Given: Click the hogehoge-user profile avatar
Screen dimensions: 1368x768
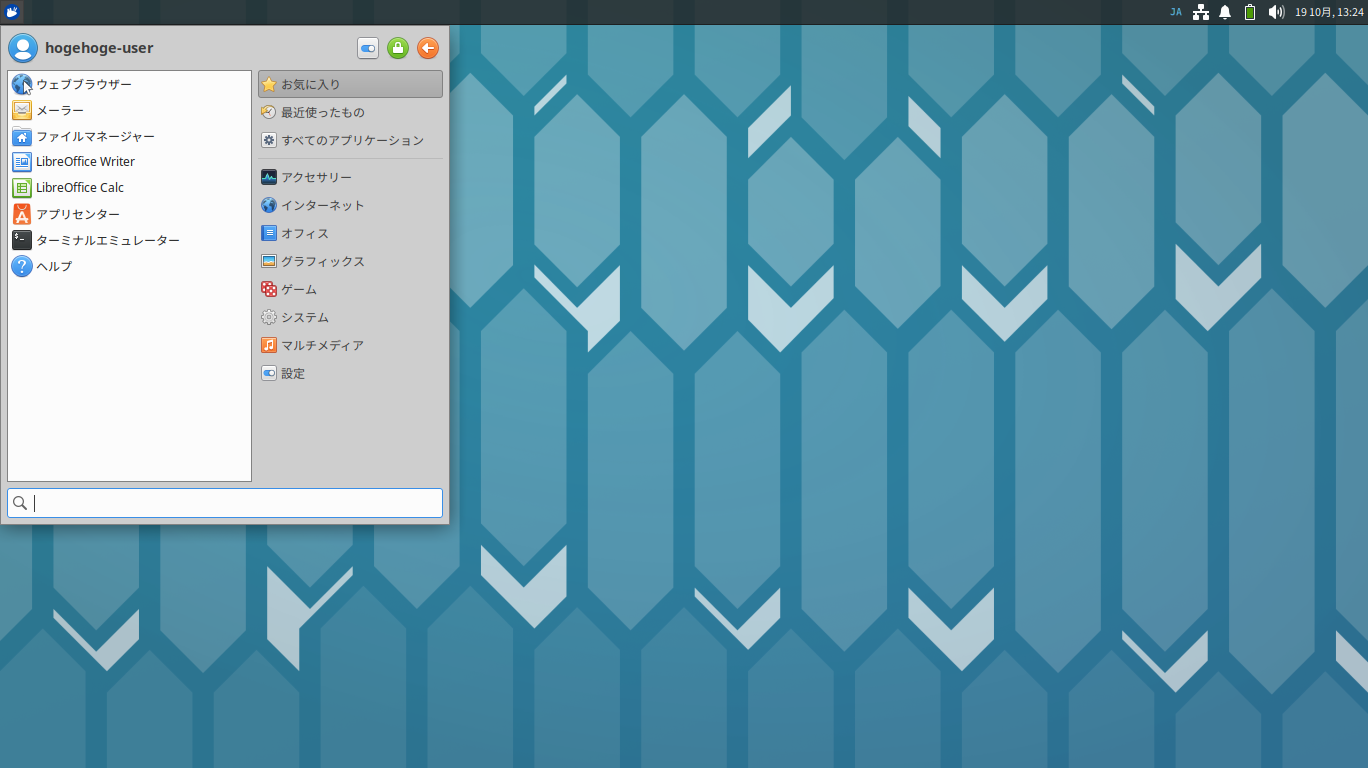Looking at the screenshot, I should click(x=22, y=48).
